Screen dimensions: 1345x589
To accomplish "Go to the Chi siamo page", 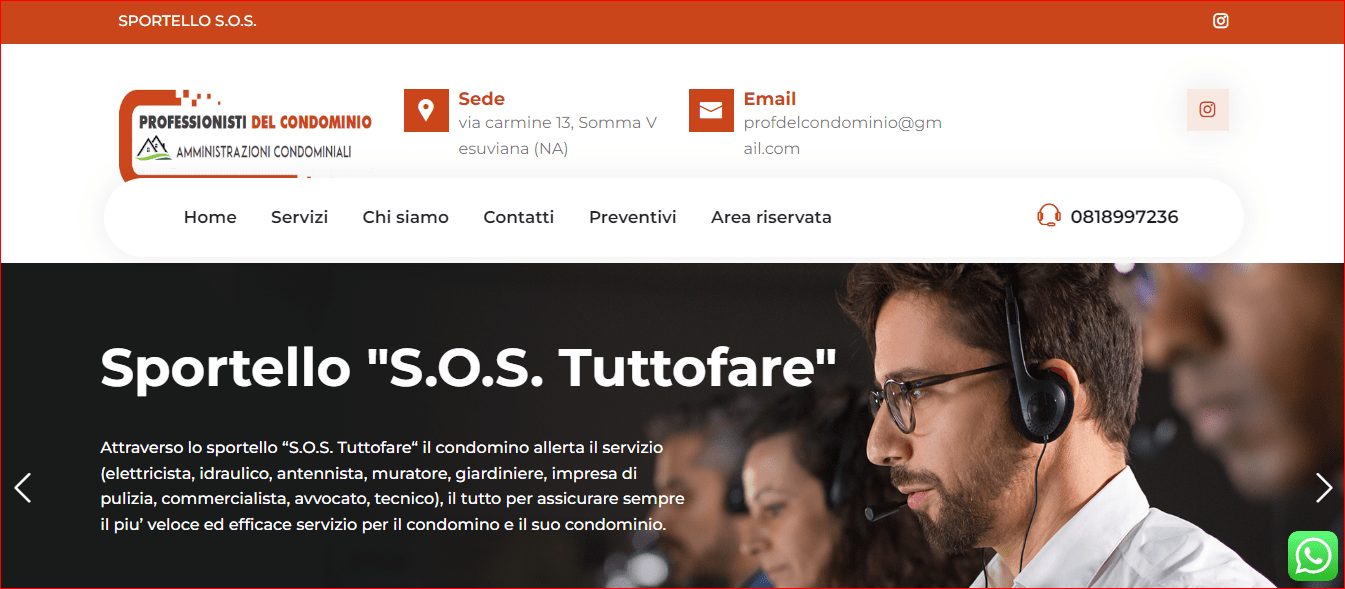I will [x=406, y=217].
